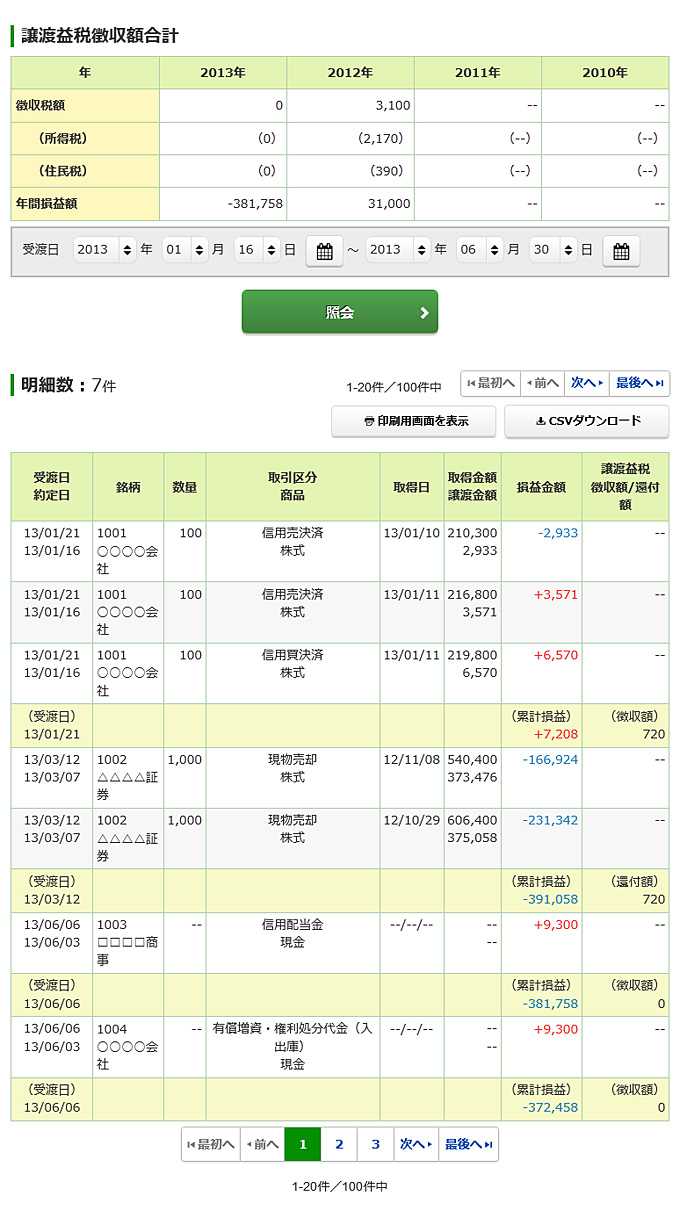Image resolution: width=680 pixels, height=1216 pixels.
Task: Click the 2012年 column header
Action: (x=350, y=73)
